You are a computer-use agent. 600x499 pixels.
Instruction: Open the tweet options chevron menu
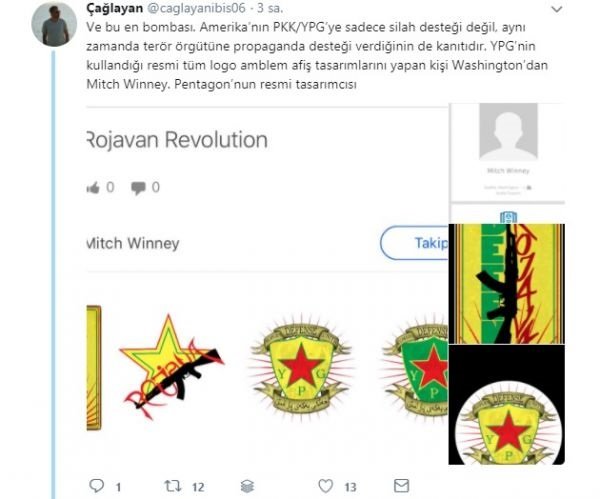click(x=557, y=9)
